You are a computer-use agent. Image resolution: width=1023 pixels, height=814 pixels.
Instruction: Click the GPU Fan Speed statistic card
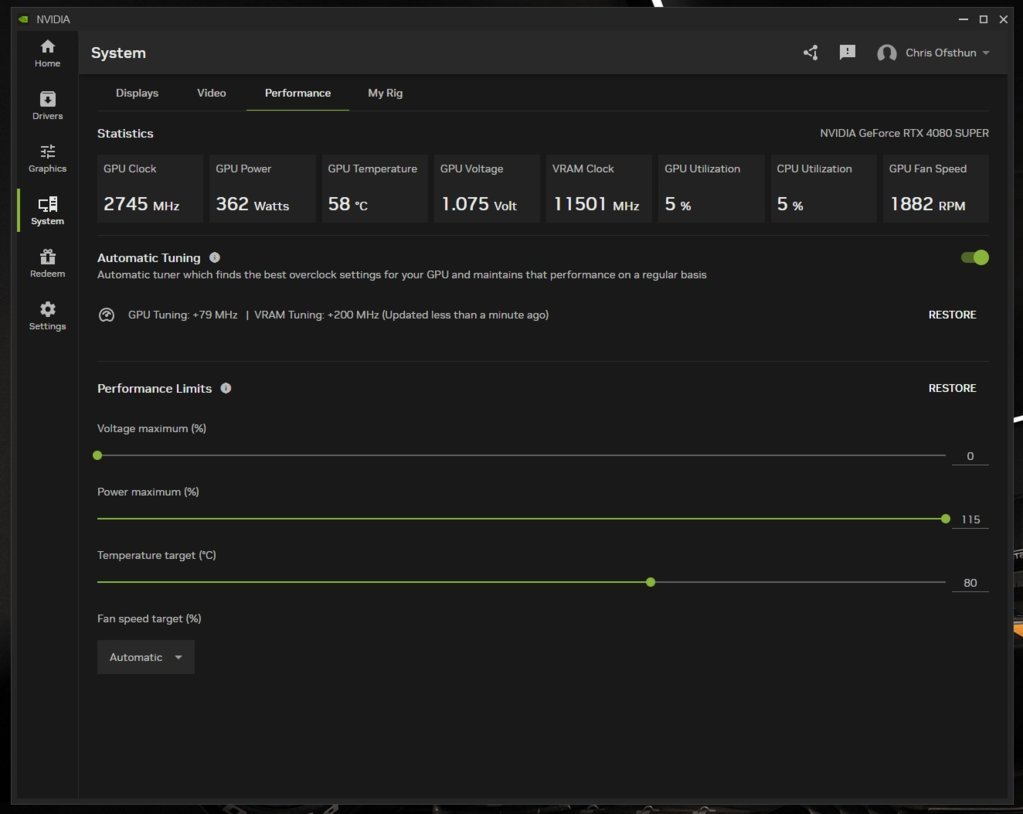pos(936,188)
